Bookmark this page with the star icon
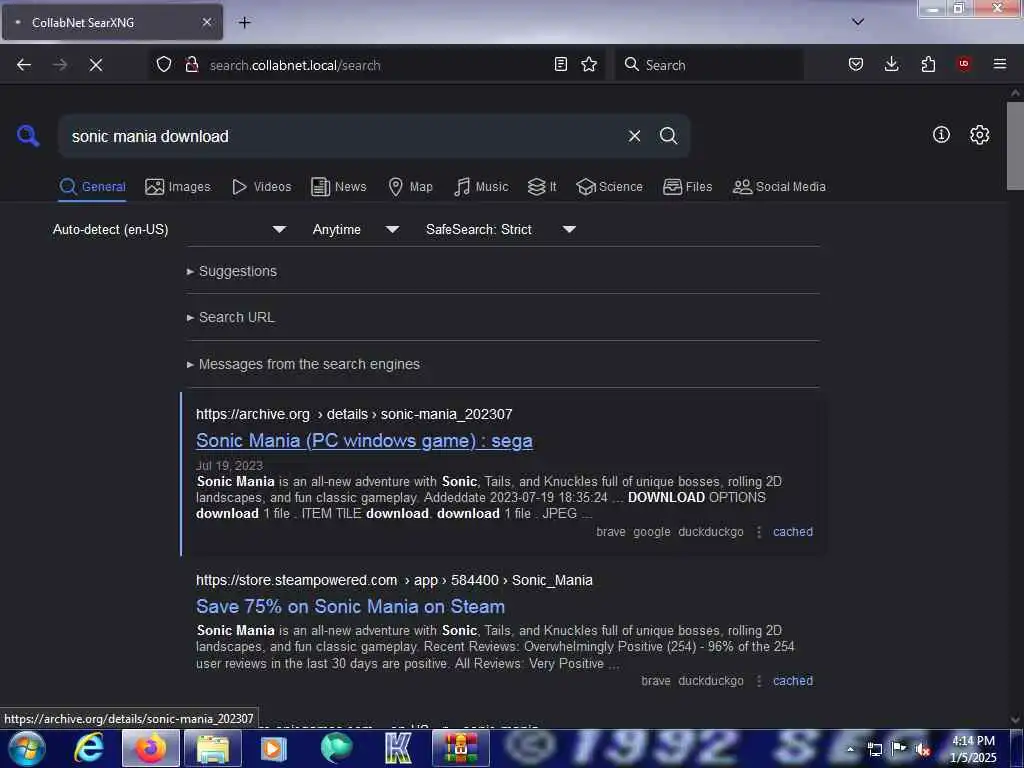 coord(589,64)
